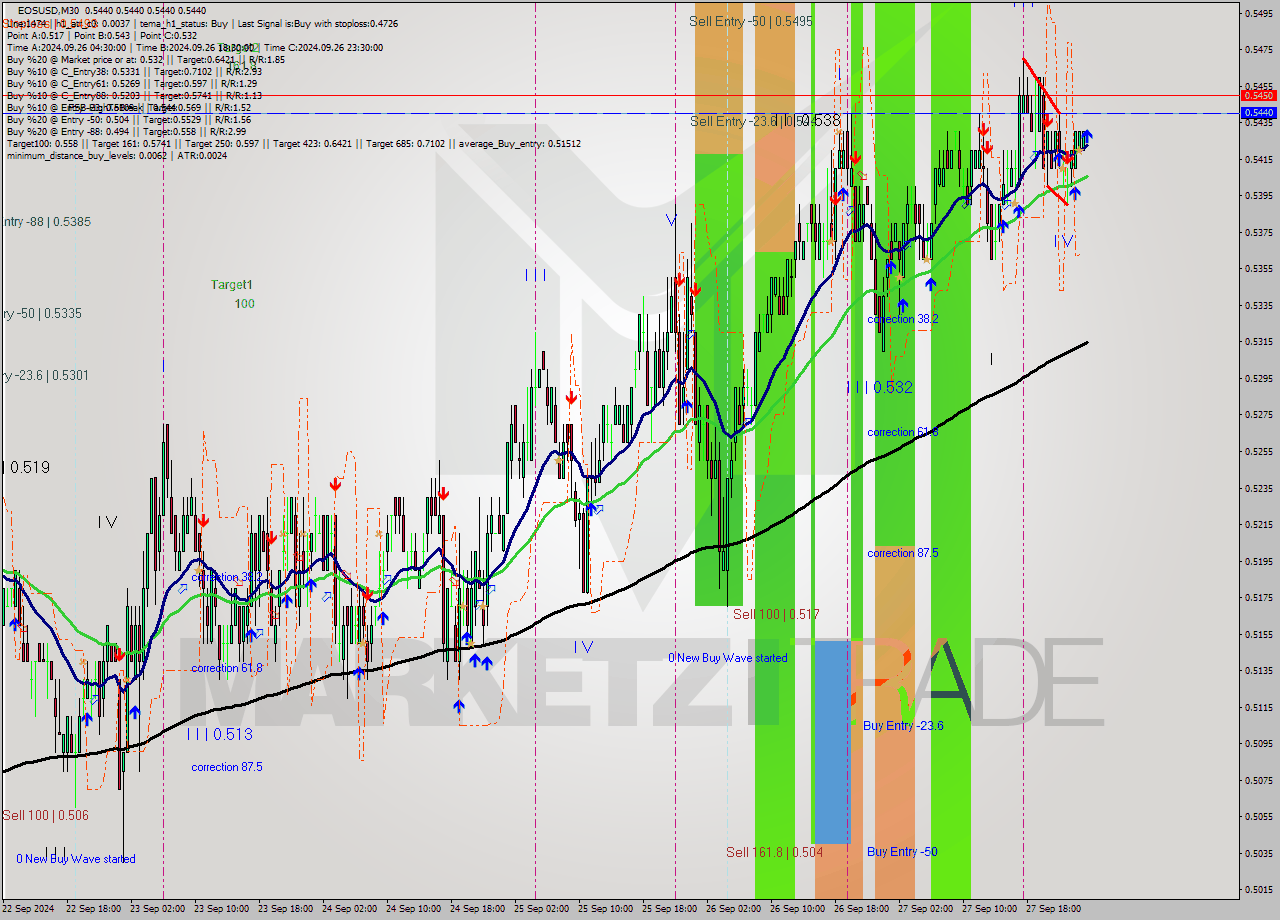Click 'correction 38.2' above I I I 0.532
Image resolution: width=1280 pixels, height=920 pixels.
tap(903, 319)
